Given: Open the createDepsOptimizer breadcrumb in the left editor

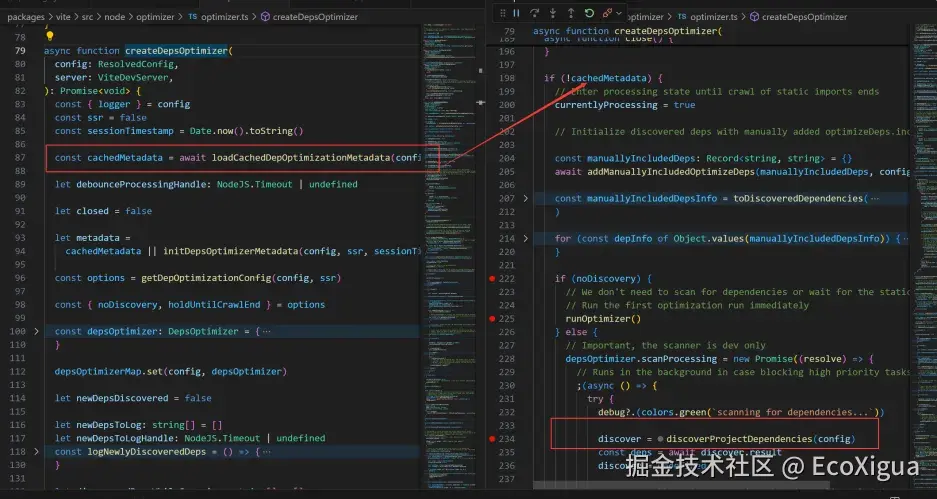Looking at the screenshot, I should (315, 17).
